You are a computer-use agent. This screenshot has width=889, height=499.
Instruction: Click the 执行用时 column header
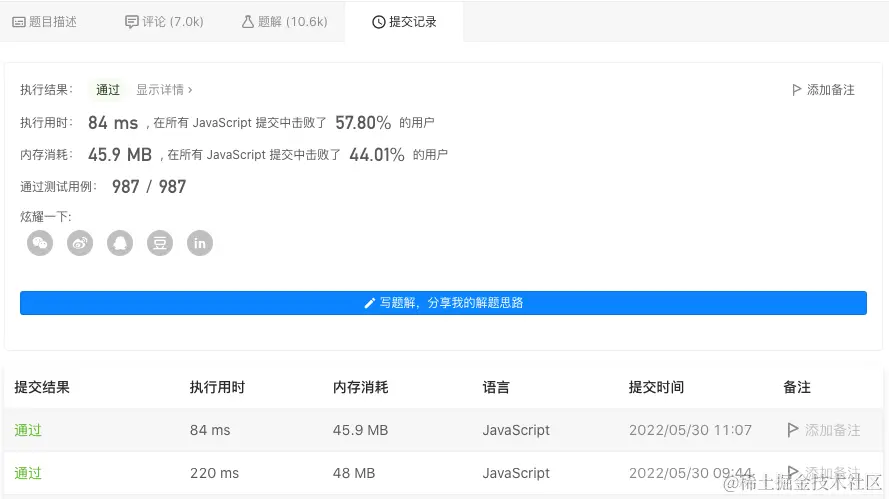[x=217, y=387]
